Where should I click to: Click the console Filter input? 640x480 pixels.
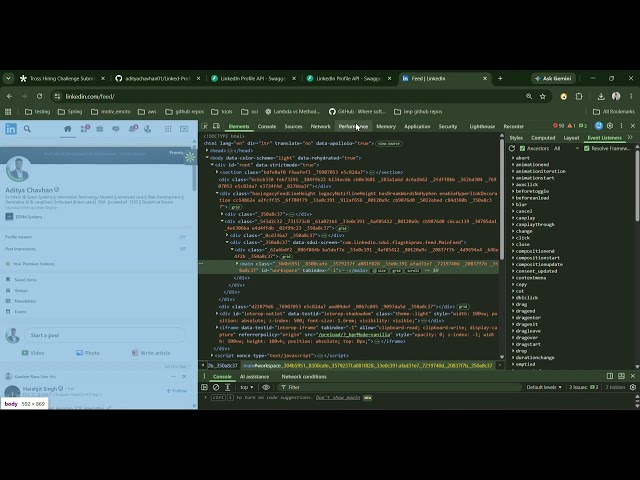pyautogui.click(x=398, y=387)
